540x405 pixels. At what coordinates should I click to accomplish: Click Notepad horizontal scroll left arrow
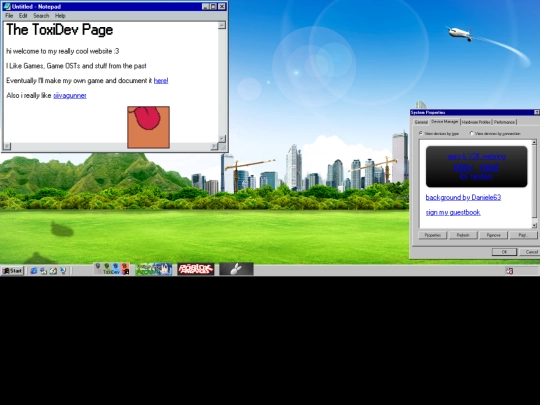point(7,146)
